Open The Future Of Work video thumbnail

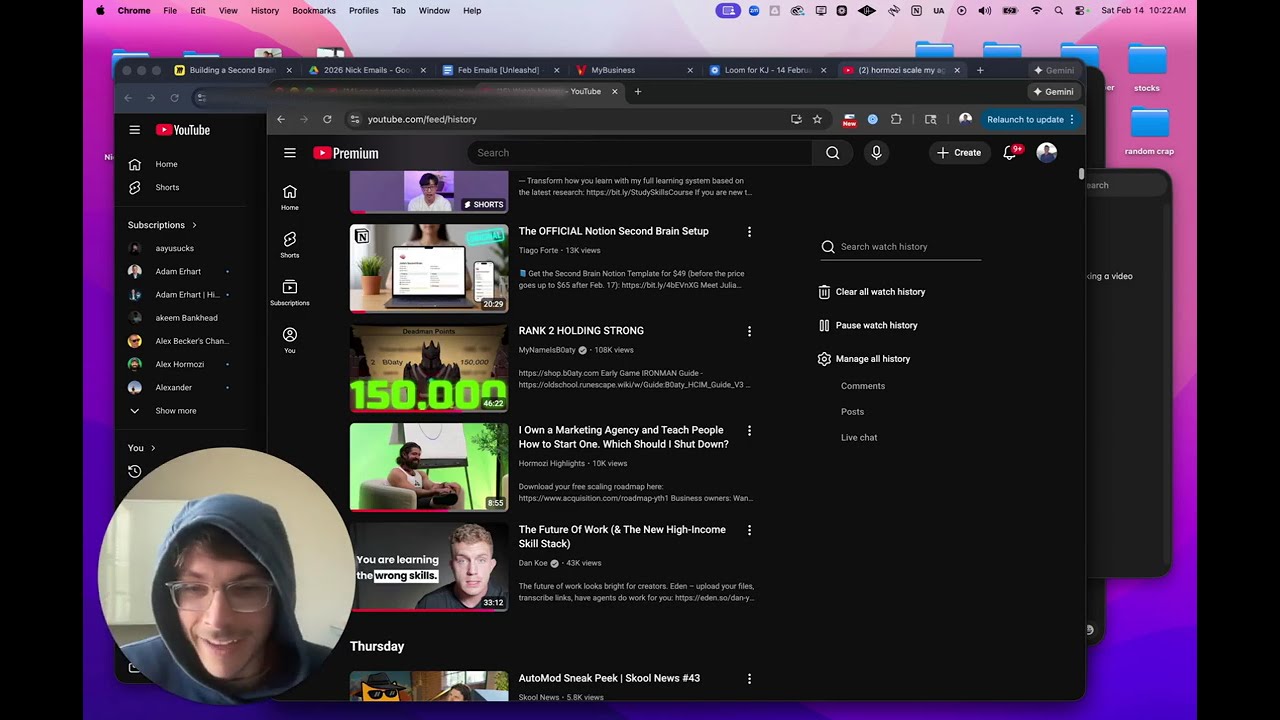pyautogui.click(x=429, y=567)
